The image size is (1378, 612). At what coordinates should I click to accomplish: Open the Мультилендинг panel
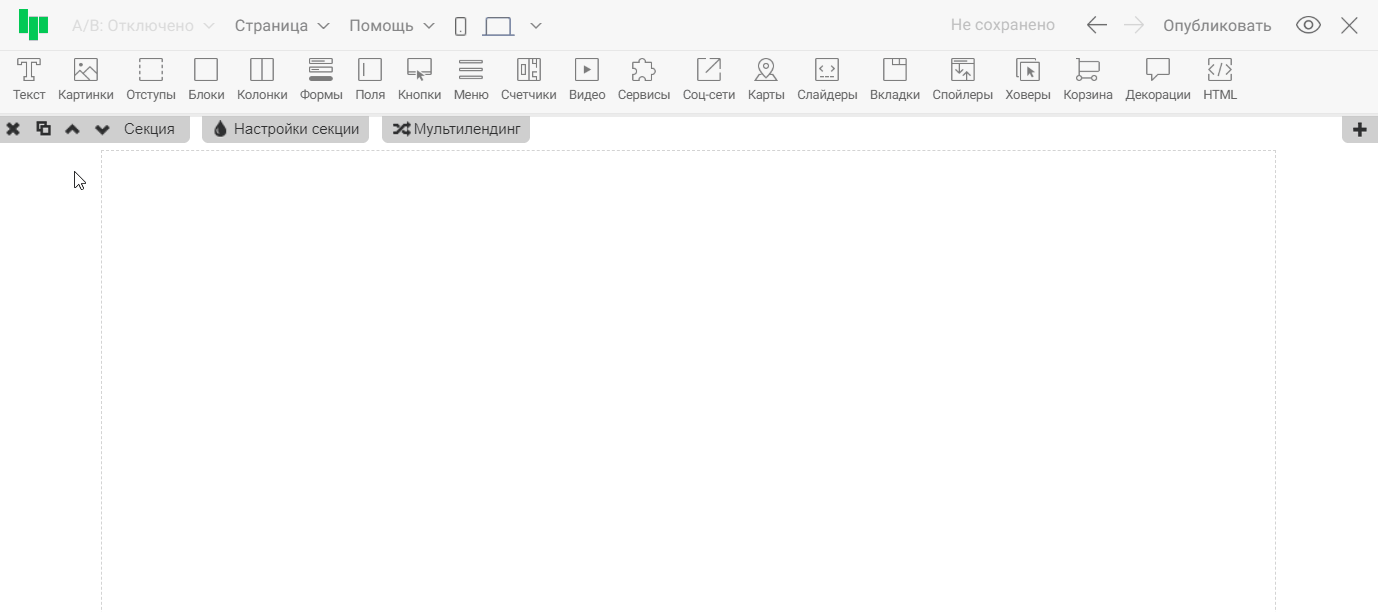click(x=456, y=129)
